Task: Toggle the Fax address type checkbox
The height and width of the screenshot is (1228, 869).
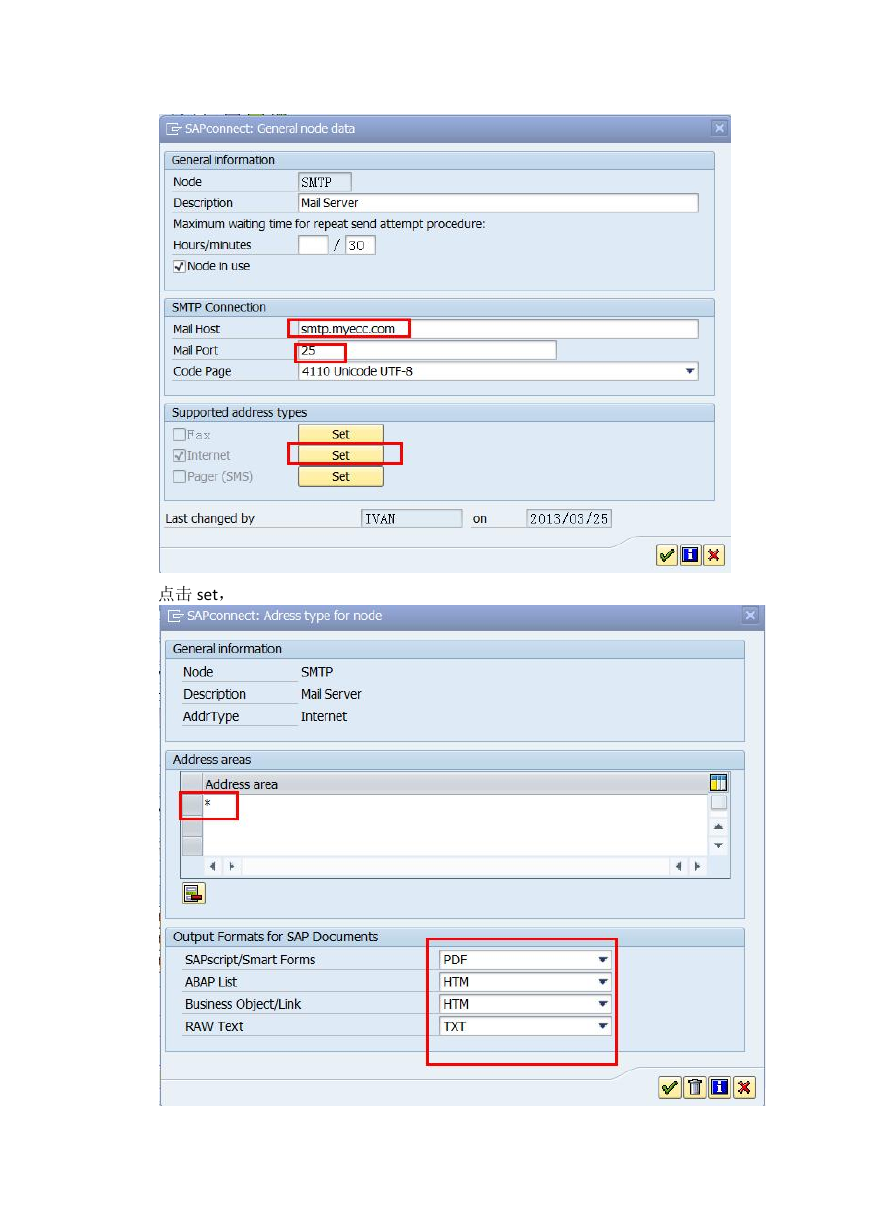Action: [179, 434]
